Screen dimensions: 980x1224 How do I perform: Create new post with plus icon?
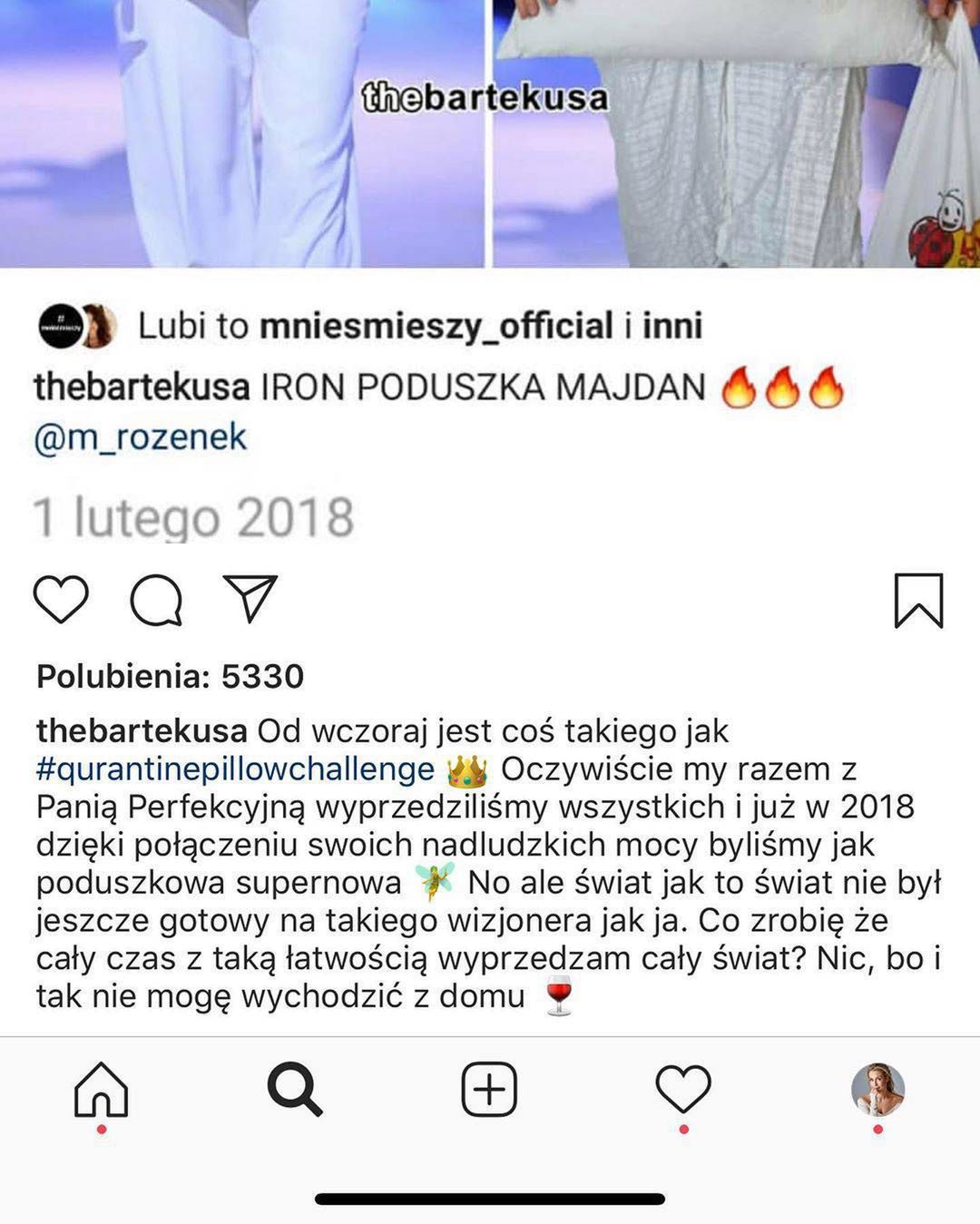tap(489, 1089)
